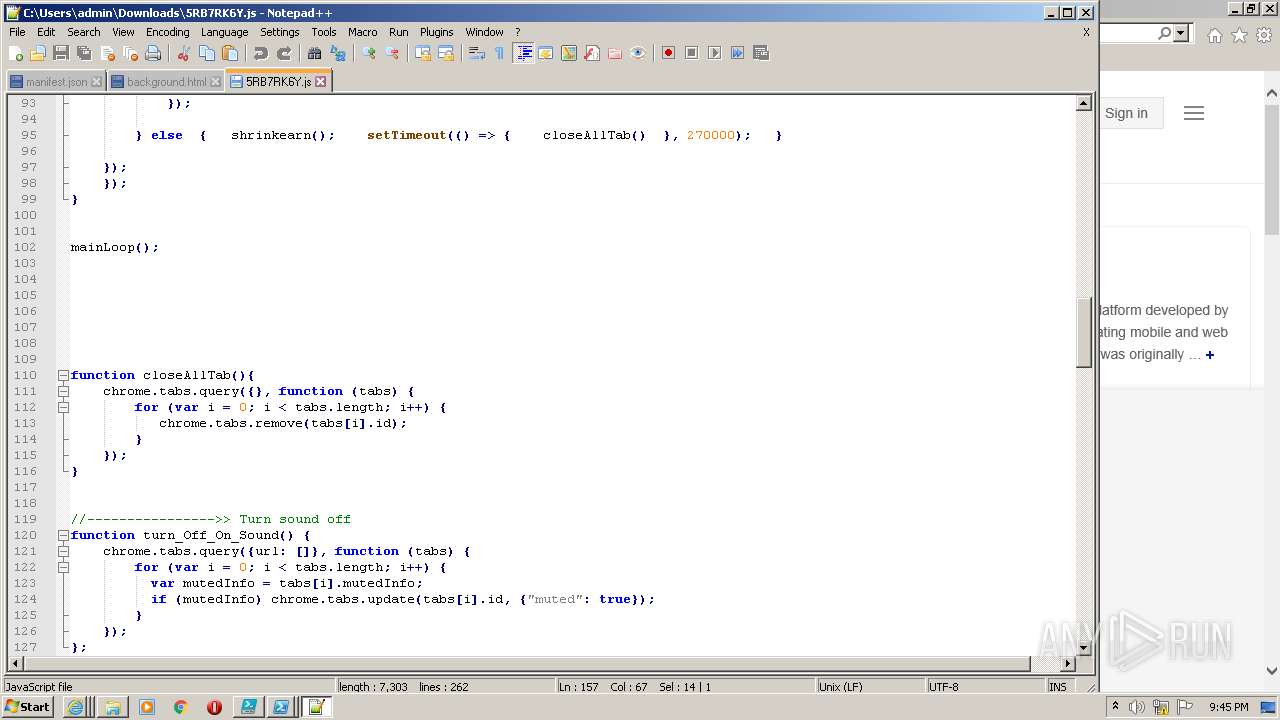Open Find with binoculars icon
This screenshot has width=1280, height=720.
coord(315,53)
